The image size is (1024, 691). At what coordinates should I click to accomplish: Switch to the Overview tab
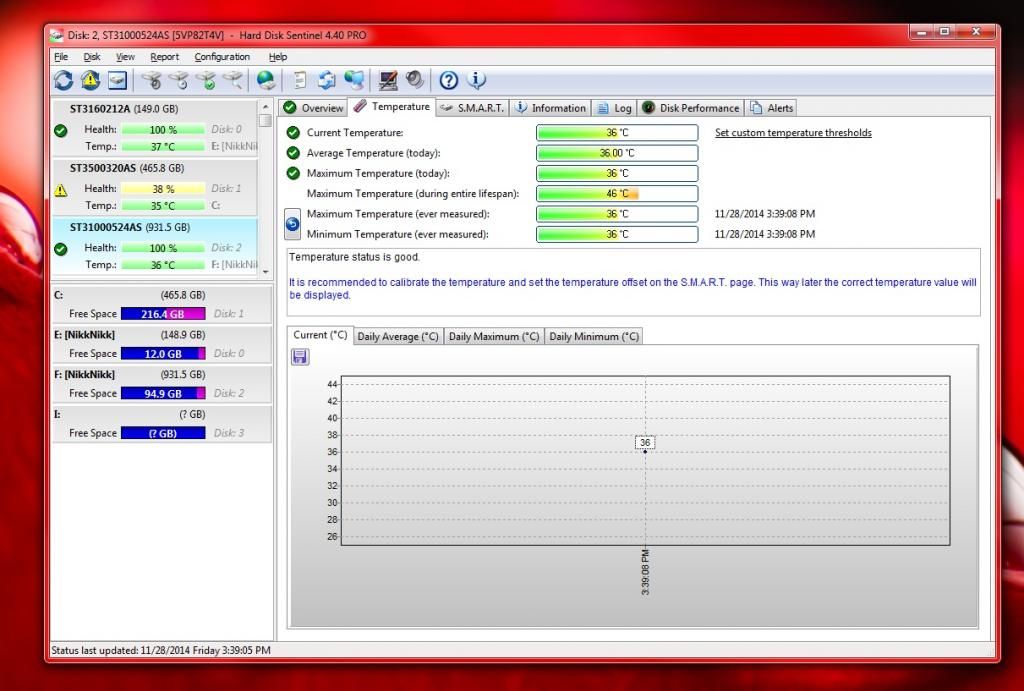313,108
